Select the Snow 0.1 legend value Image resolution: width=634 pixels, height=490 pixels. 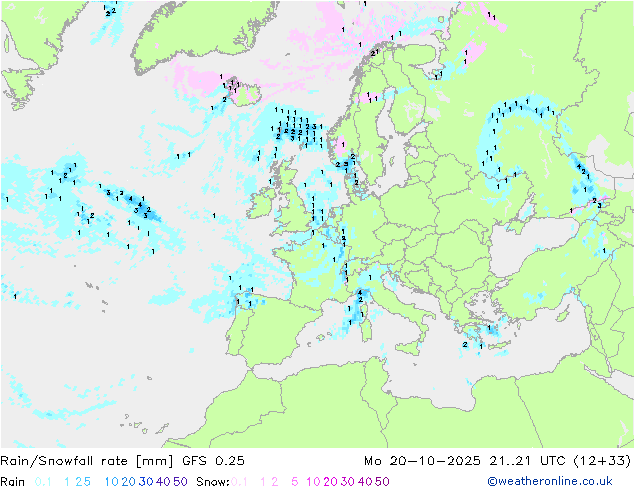[239, 482]
